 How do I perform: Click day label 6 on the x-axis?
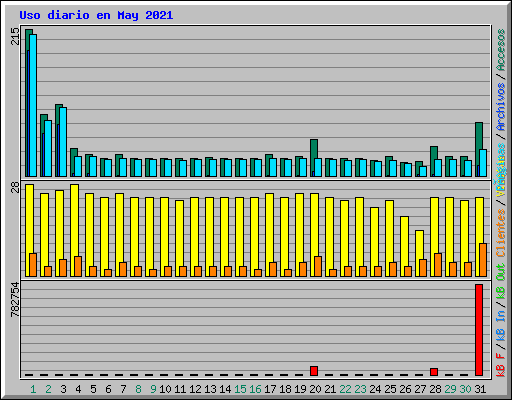coord(108,389)
